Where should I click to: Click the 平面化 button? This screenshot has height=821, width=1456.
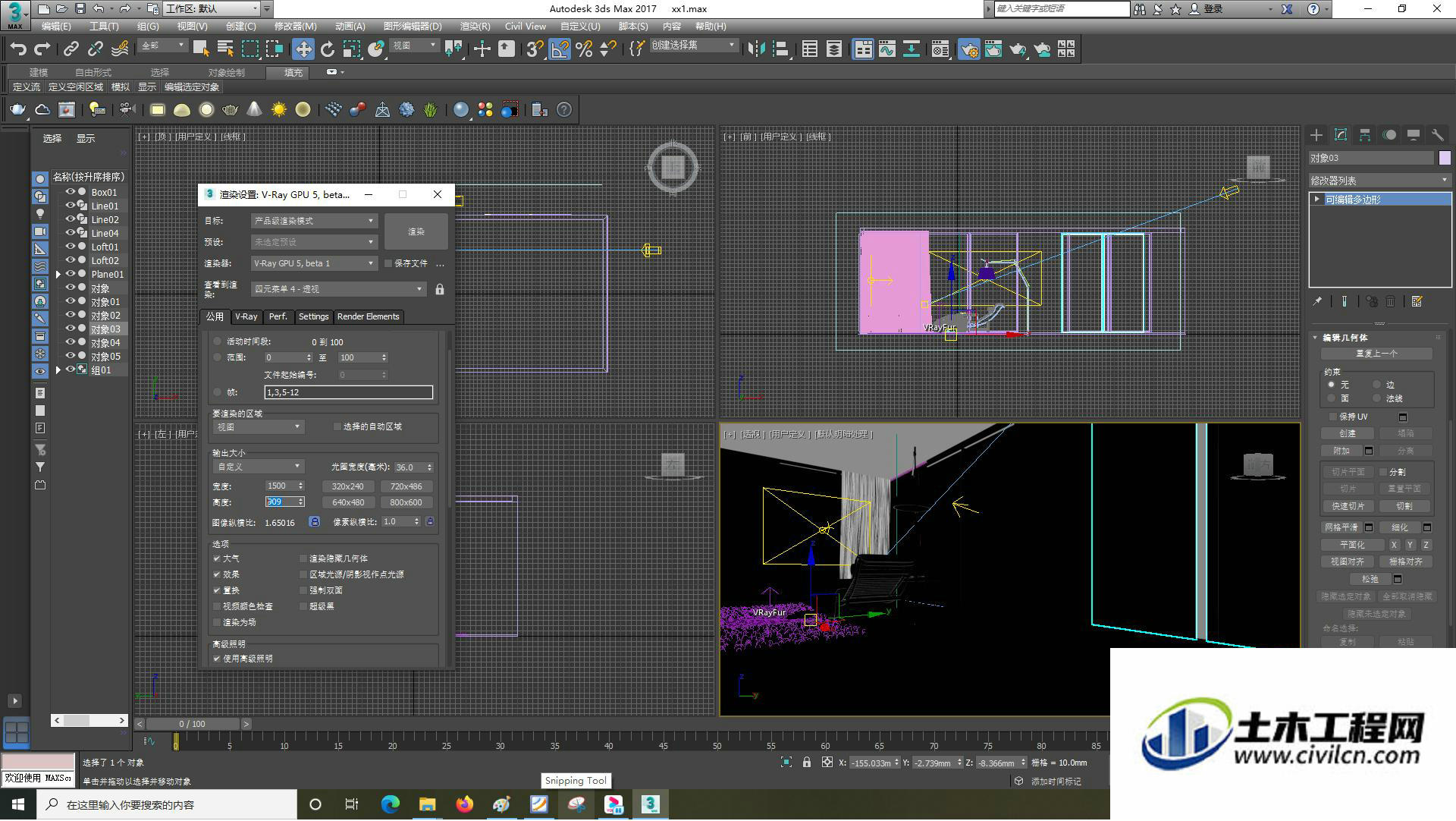(x=1352, y=546)
